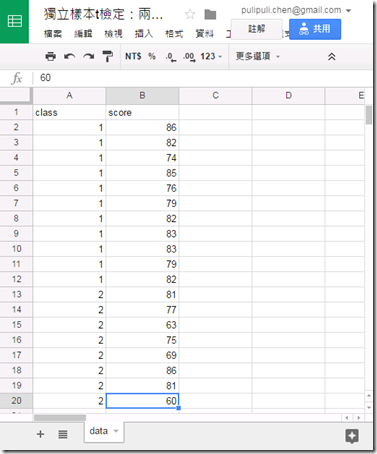Screen dimensions: 377x454
Task: Open the all sheets list
Action: 63,434
